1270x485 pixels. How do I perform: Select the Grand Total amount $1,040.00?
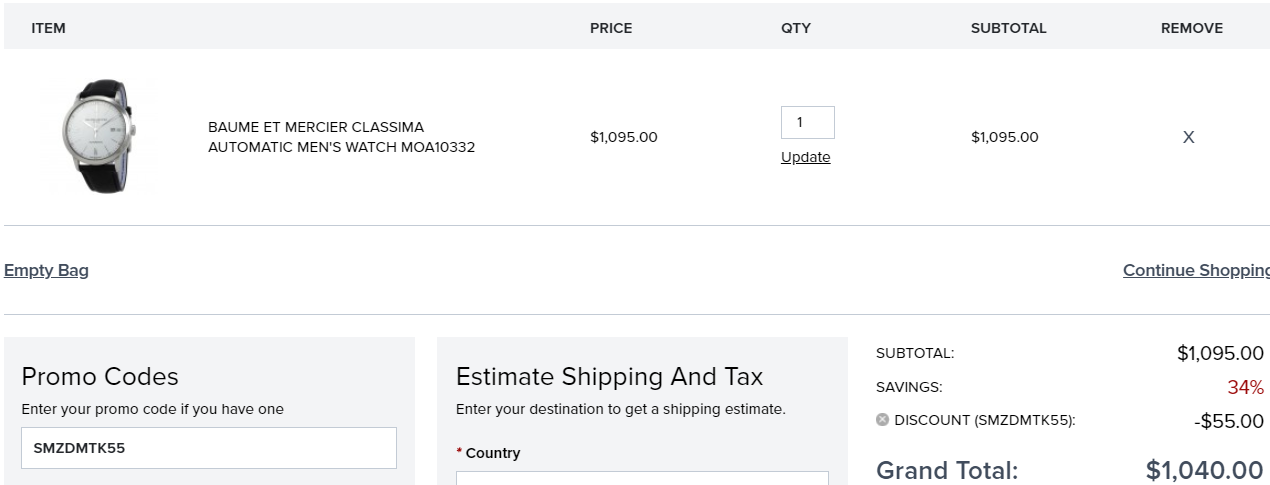(1205, 470)
